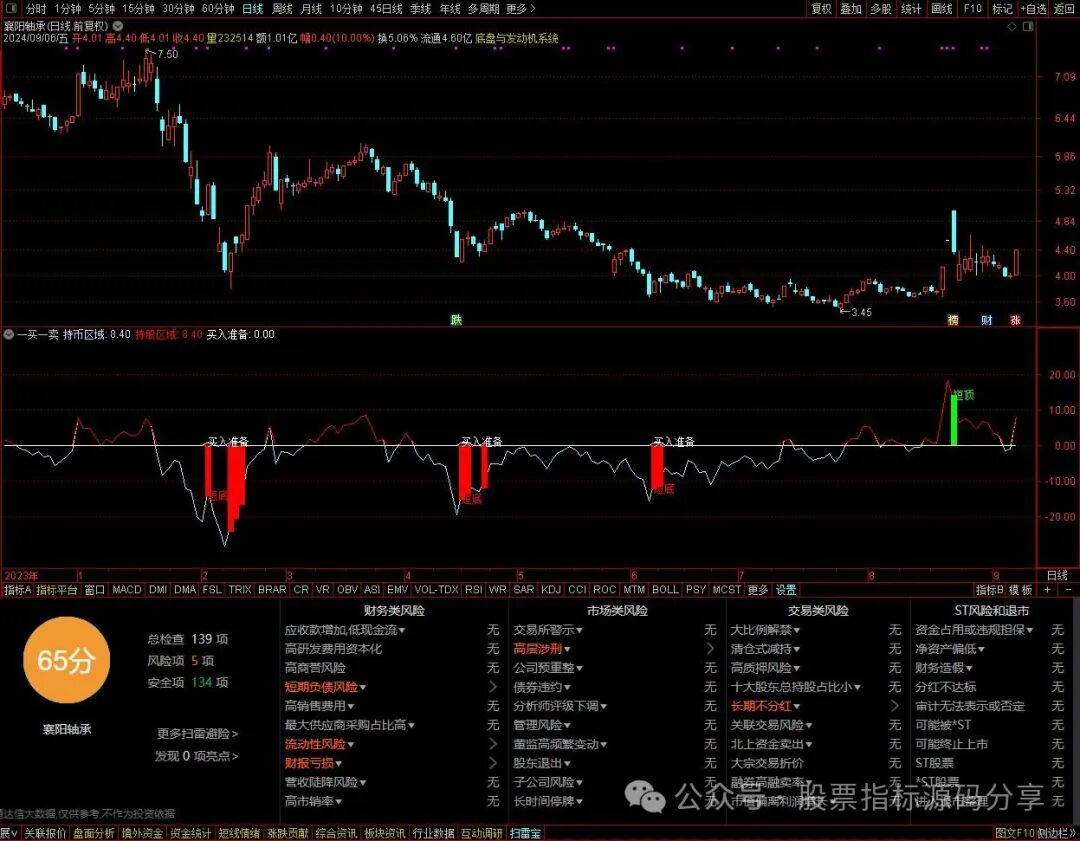Select MACD indicator tab

point(127,590)
